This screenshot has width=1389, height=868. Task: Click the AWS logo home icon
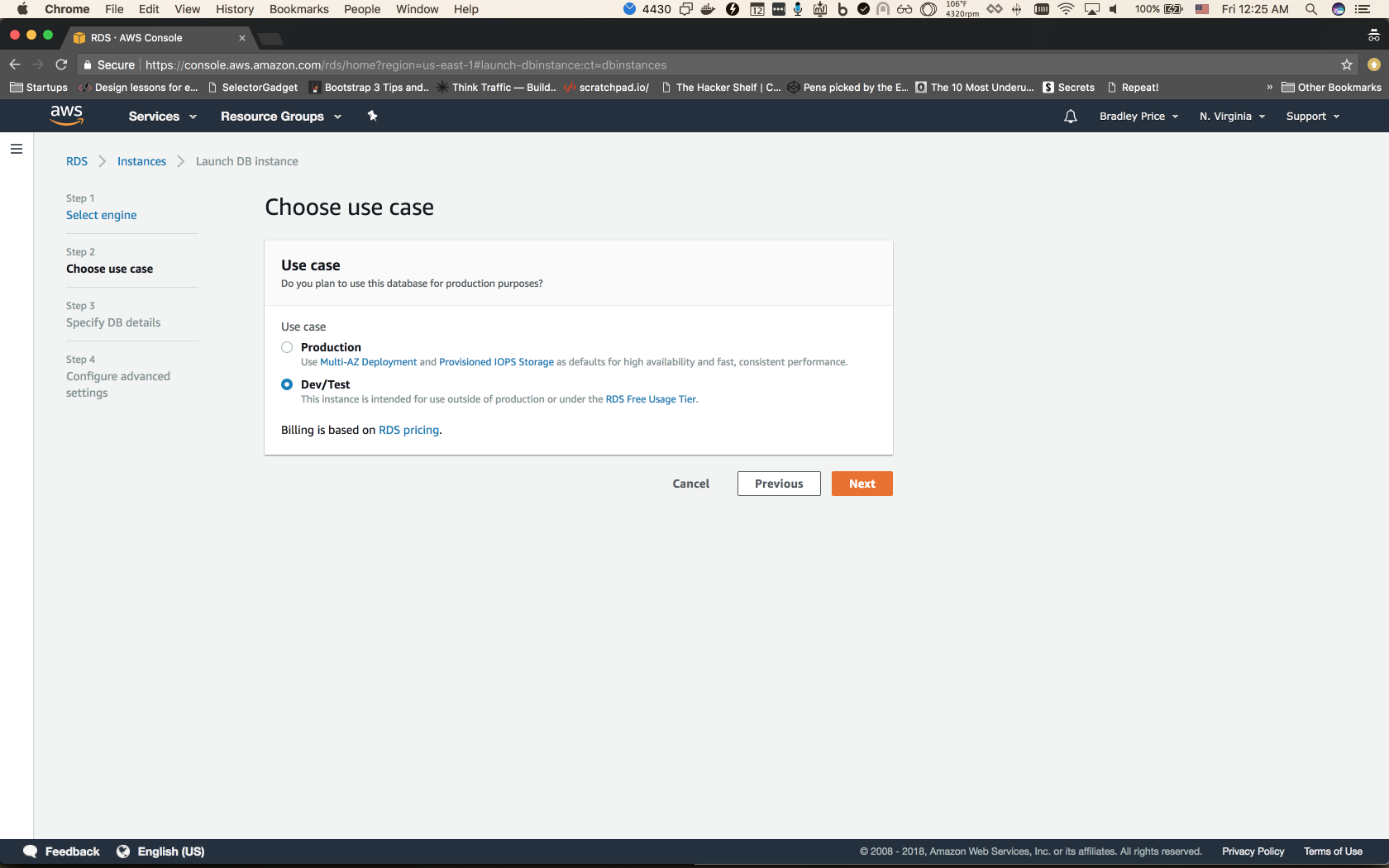pyautogui.click(x=66, y=115)
